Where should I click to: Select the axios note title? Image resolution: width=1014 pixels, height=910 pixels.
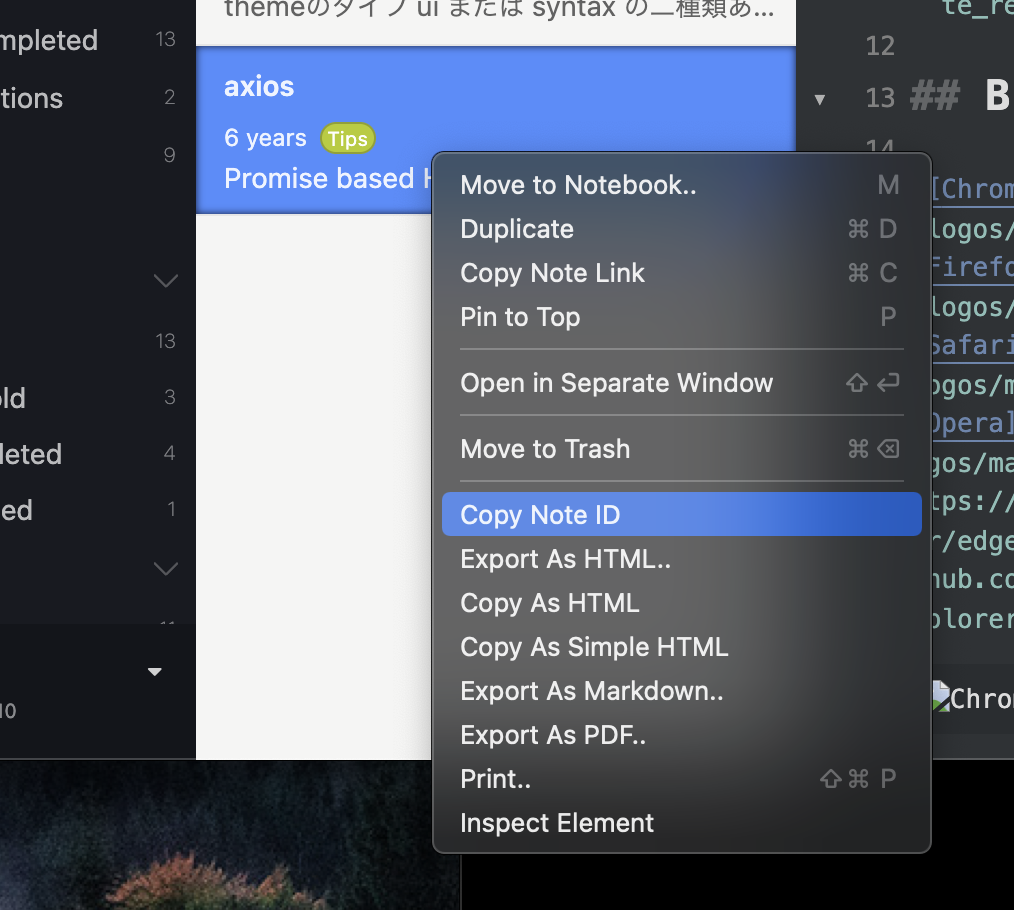[x=259, y=86]
